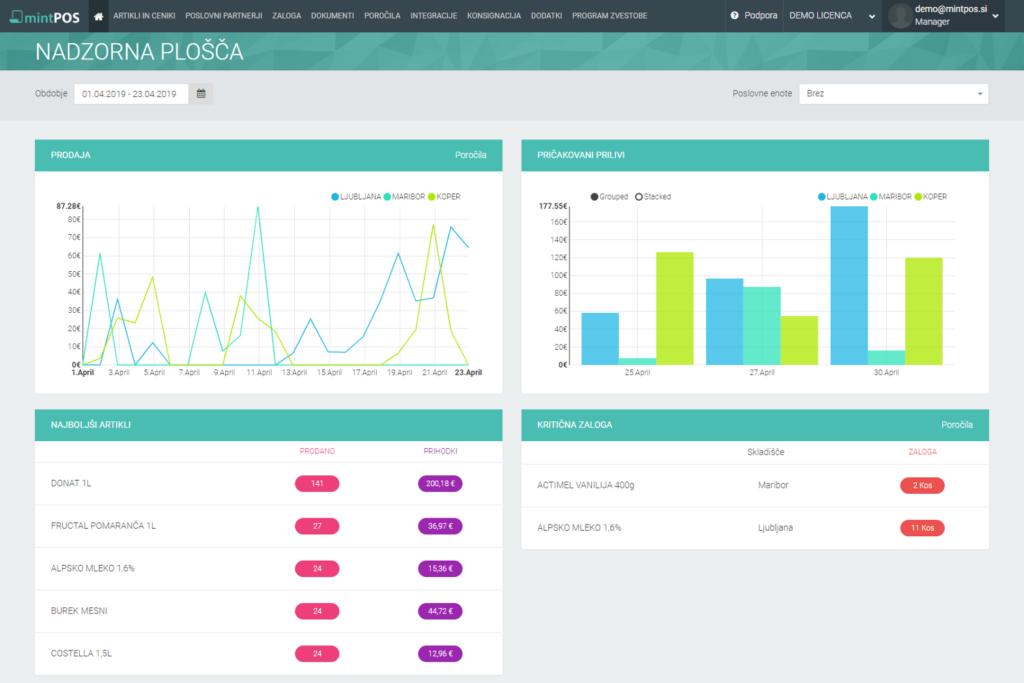The width and height of the screenshot is (1024, 683).
Task: Click the Obdobje date range field
Action: coord(131,94)
